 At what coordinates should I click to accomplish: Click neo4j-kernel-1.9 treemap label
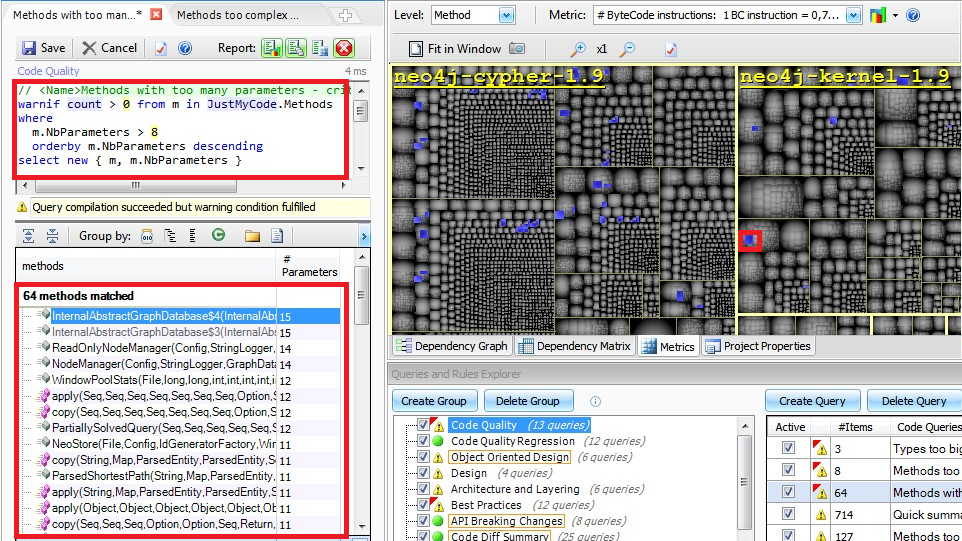point(845,77)
